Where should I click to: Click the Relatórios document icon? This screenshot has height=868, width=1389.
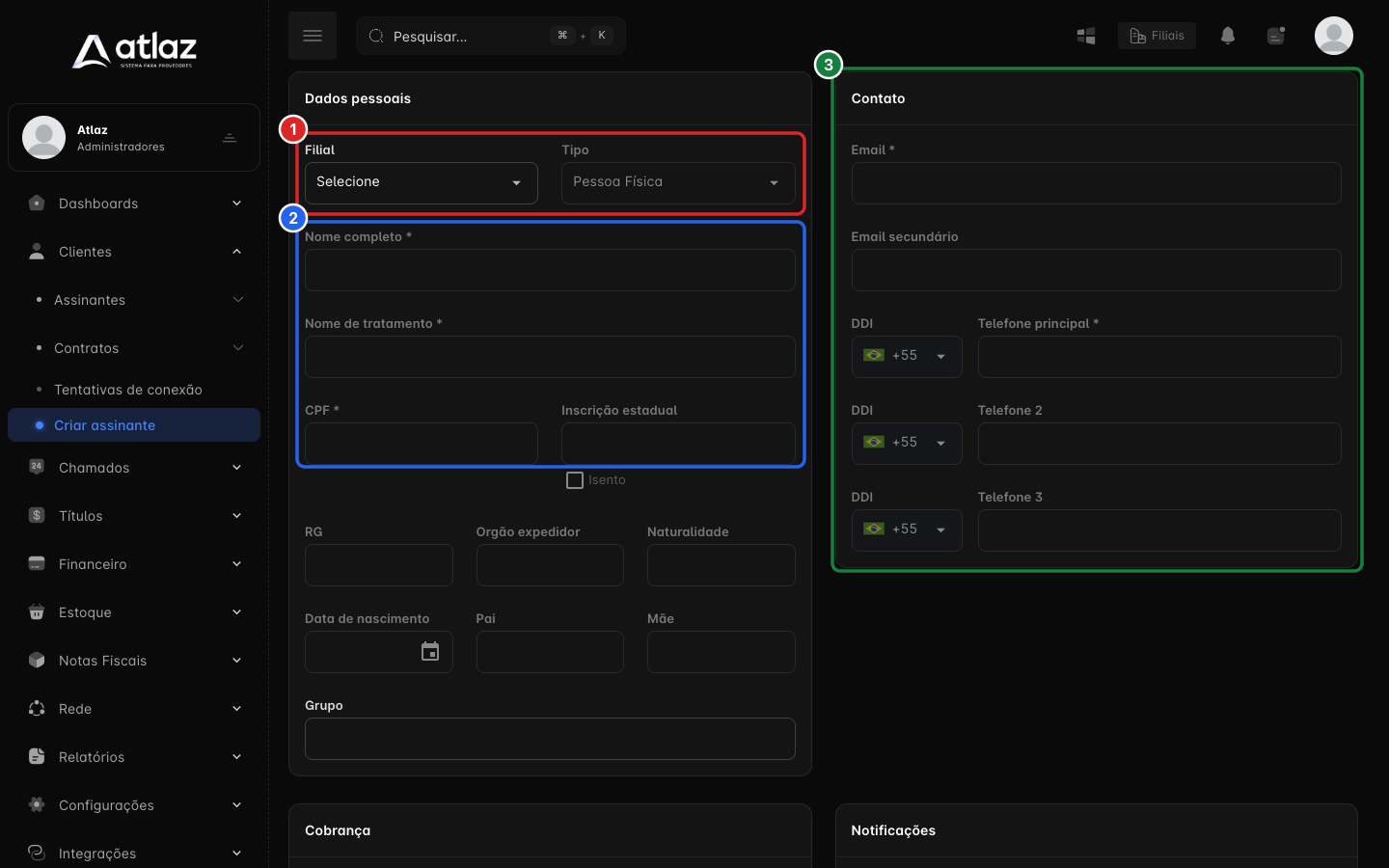click(x=37, y=757)
